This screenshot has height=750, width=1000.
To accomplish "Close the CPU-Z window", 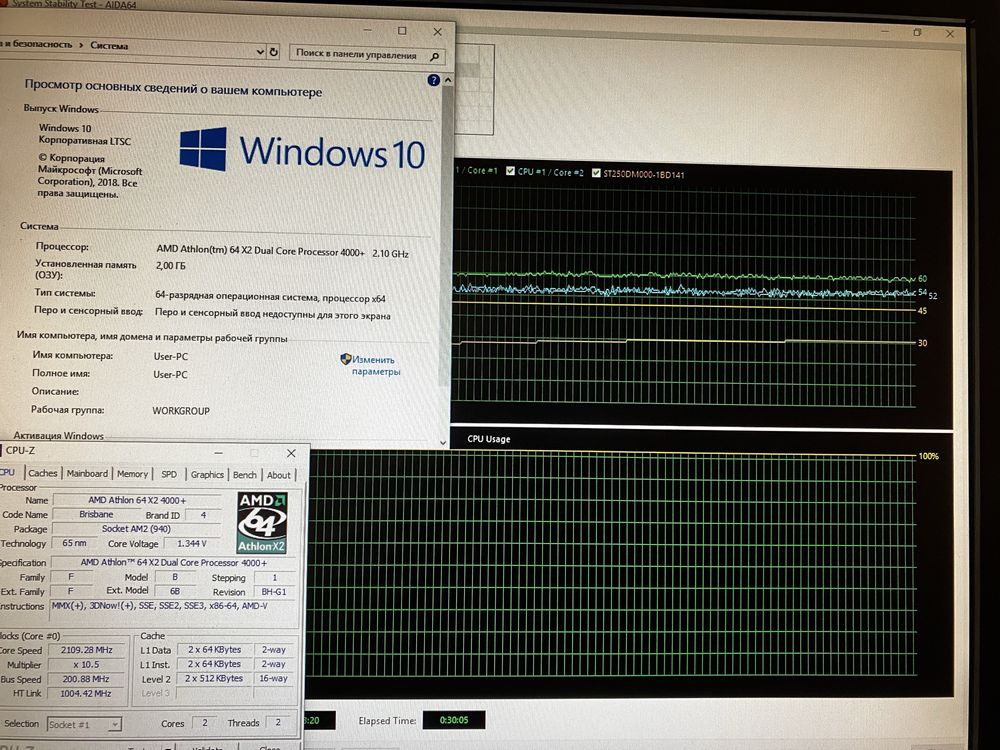I will tap(291, 453).
